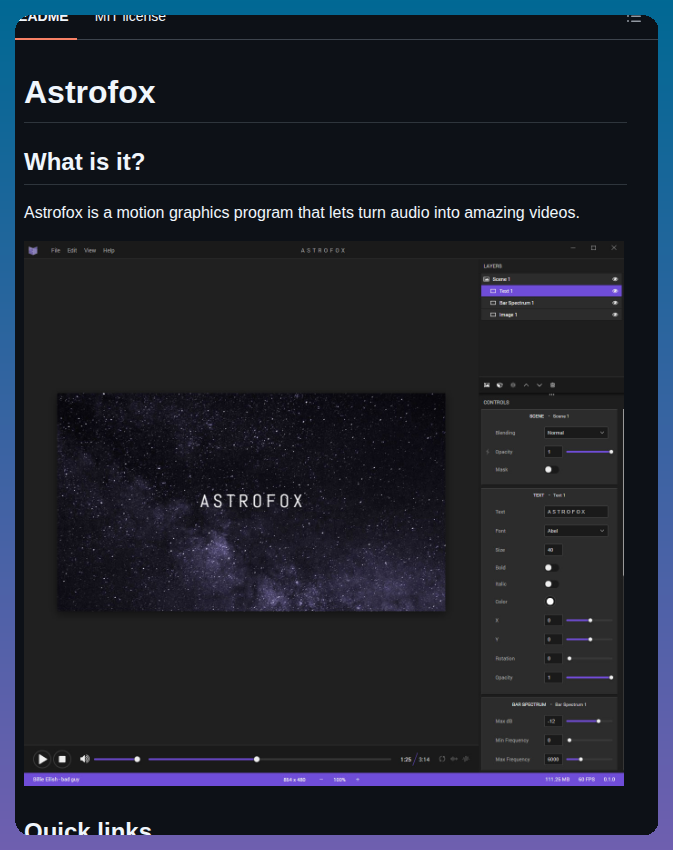Click the 'Billie Eilish - bad guy' status text
The image size is (673, 850).
click(56, 780)
